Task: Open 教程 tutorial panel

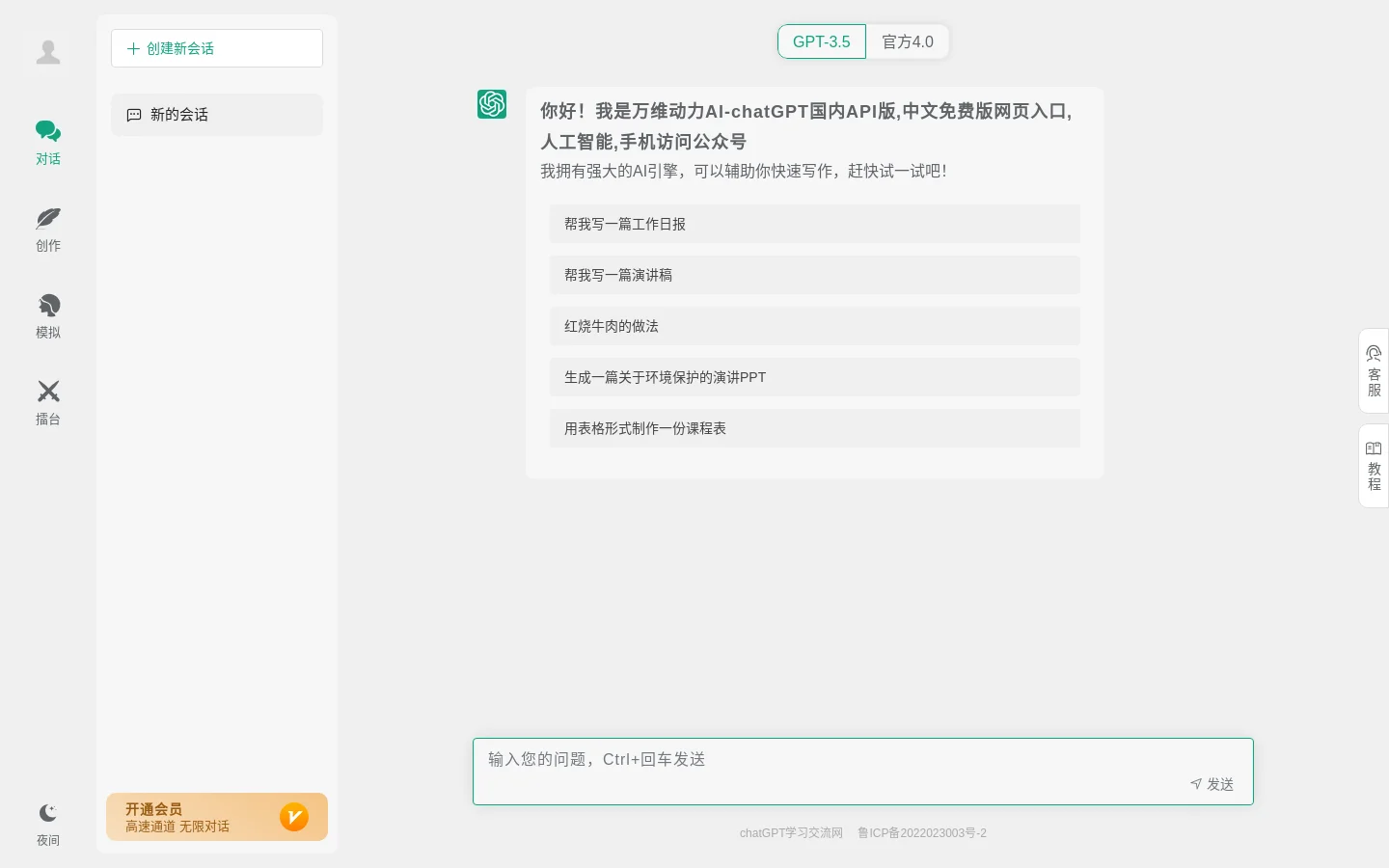Action: (x=1374, y=466)
